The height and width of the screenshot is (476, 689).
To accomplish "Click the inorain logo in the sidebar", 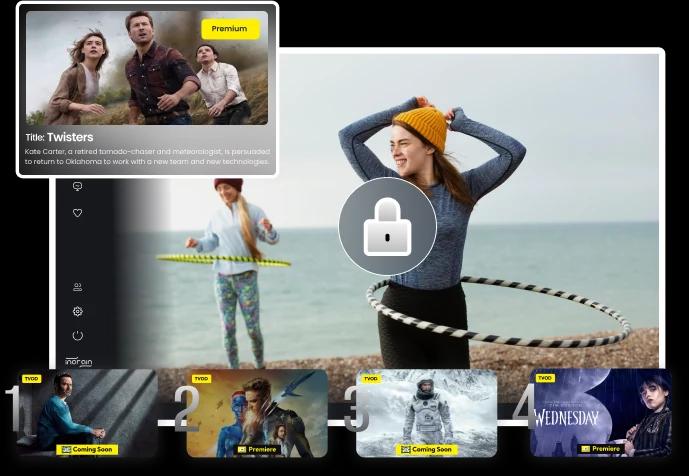I will [x=79, y=361].
